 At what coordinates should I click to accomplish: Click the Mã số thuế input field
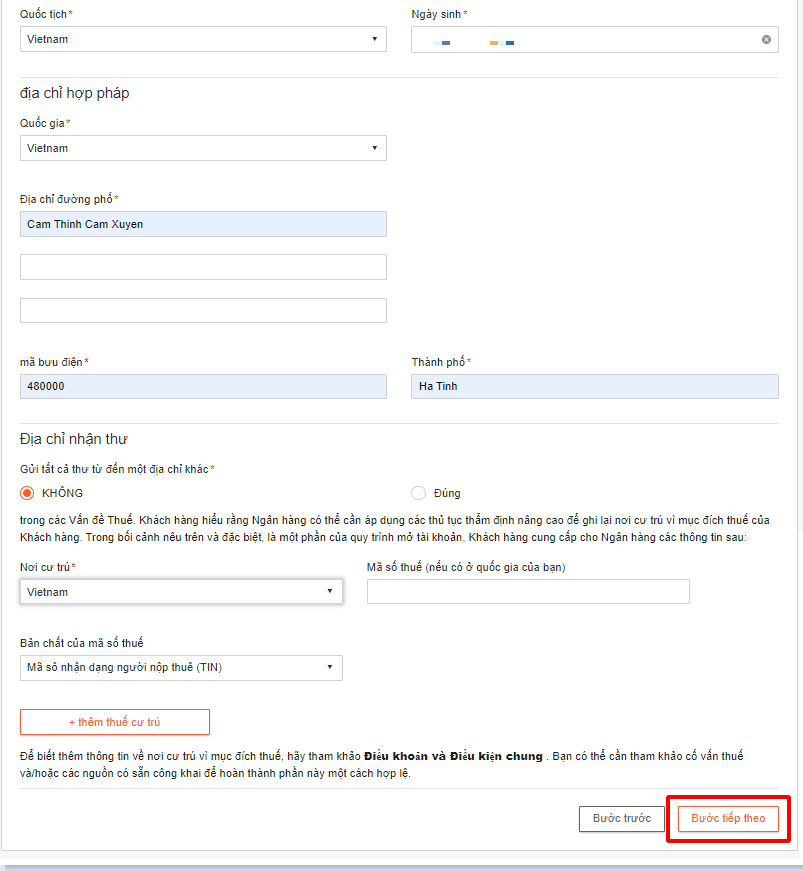point(528,592)
